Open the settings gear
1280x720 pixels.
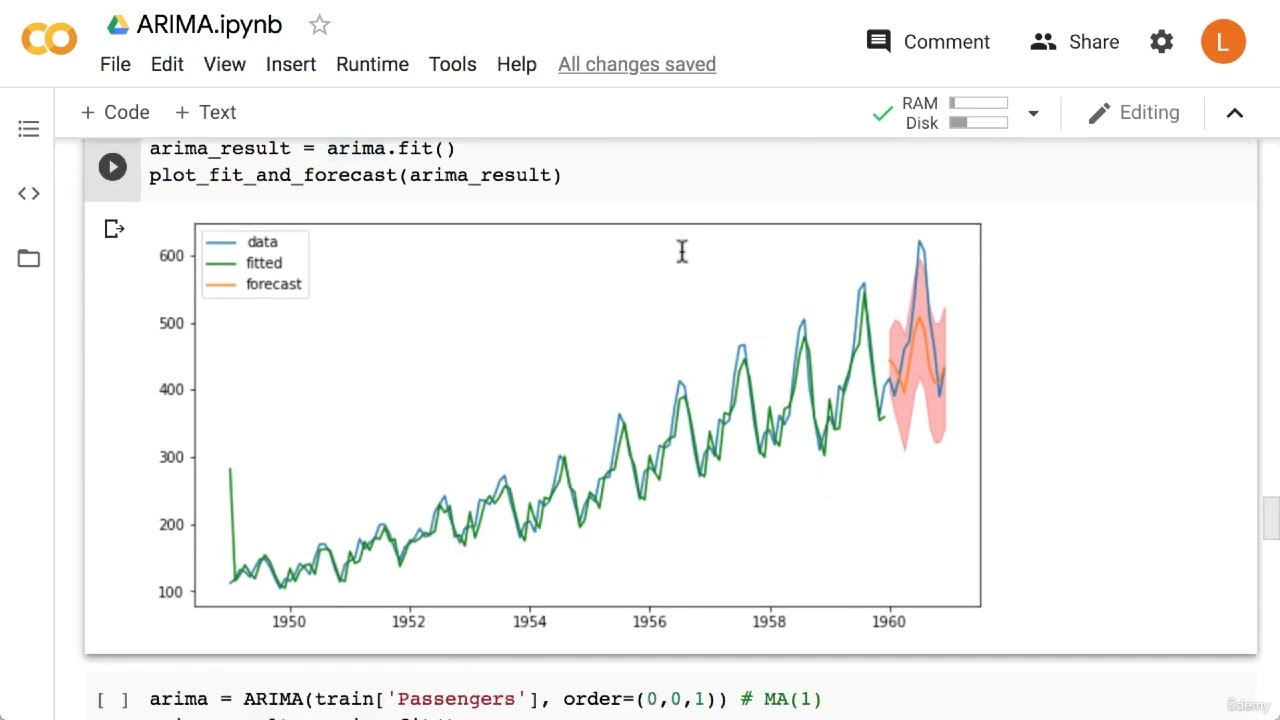coord(1161,42)
